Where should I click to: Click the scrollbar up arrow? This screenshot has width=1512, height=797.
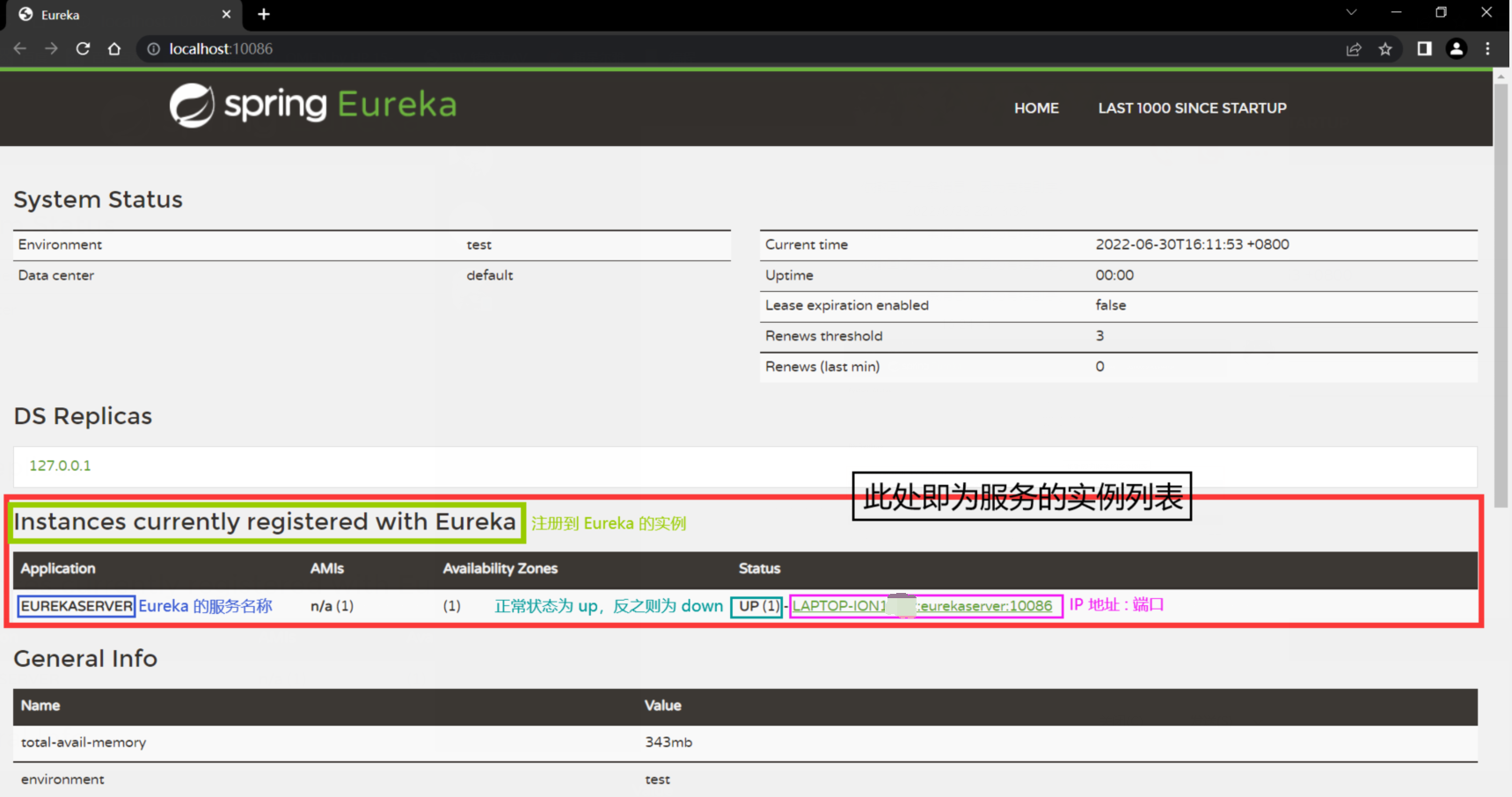1502,77
